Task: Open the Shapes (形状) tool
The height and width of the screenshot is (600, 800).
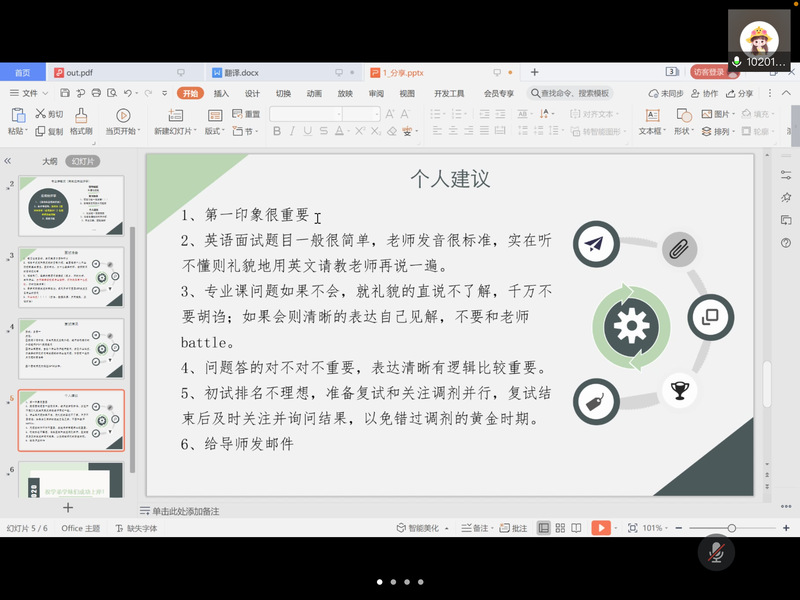Action: click(x=683, y=122)
